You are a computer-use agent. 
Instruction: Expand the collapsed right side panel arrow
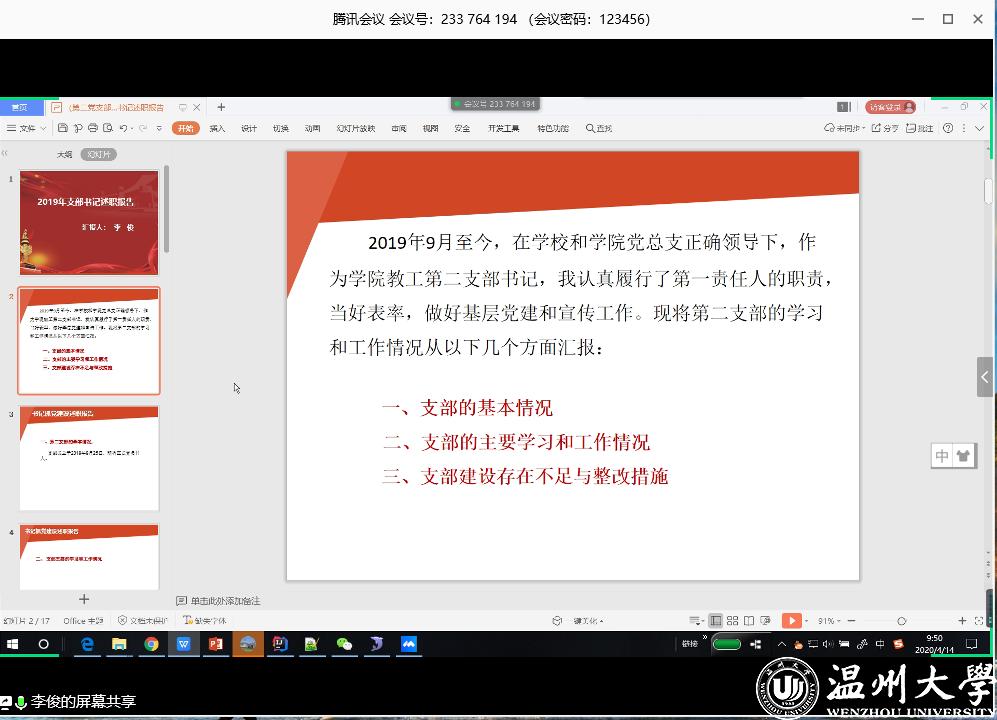(x=985, y=377)
